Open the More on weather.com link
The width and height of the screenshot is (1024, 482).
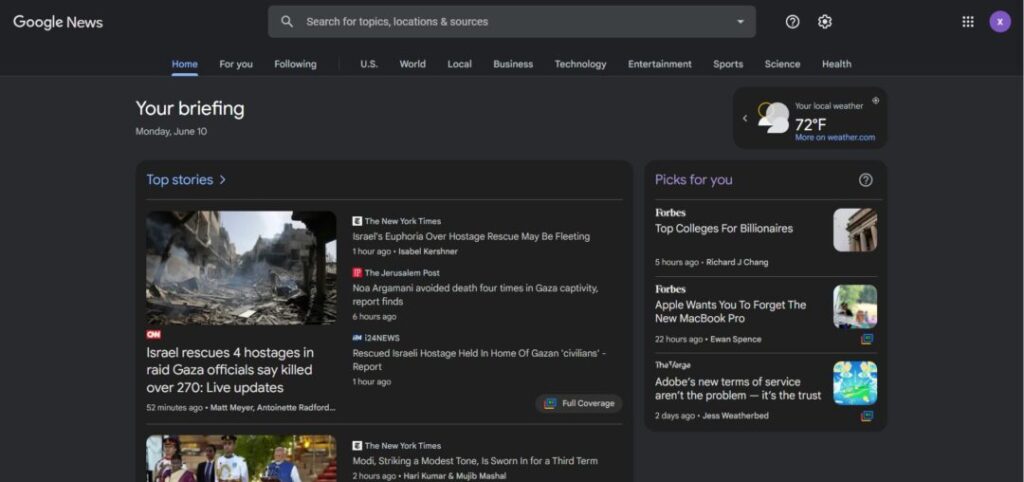(x=835, y=137)
